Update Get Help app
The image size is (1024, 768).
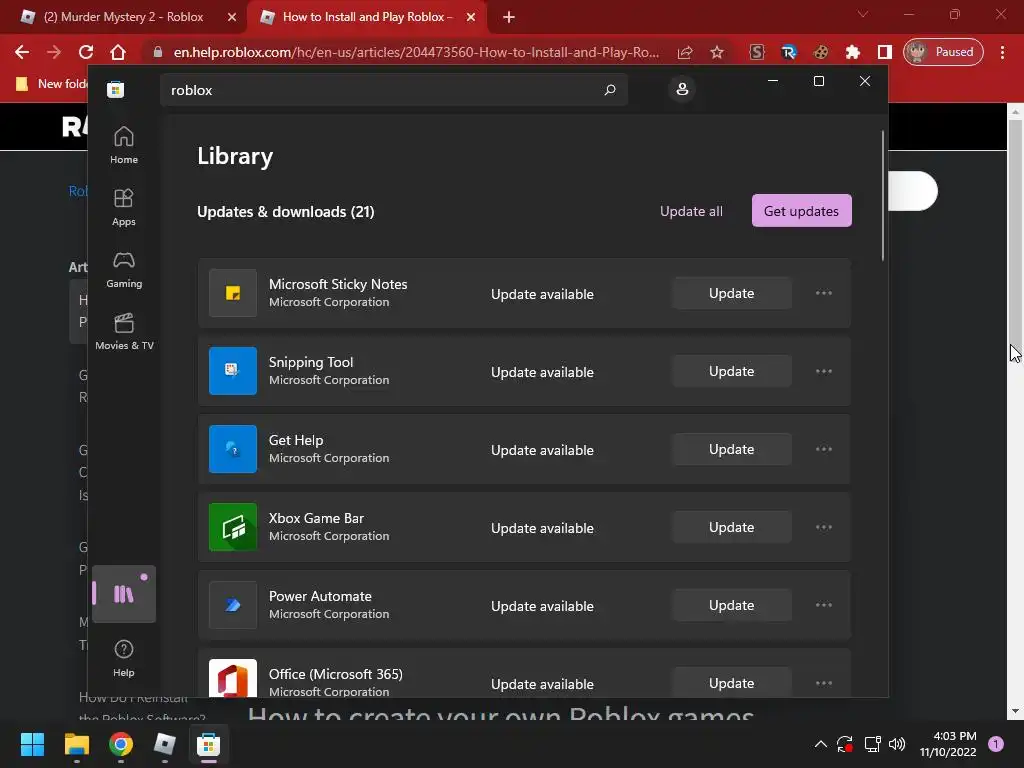pos(731,449)
